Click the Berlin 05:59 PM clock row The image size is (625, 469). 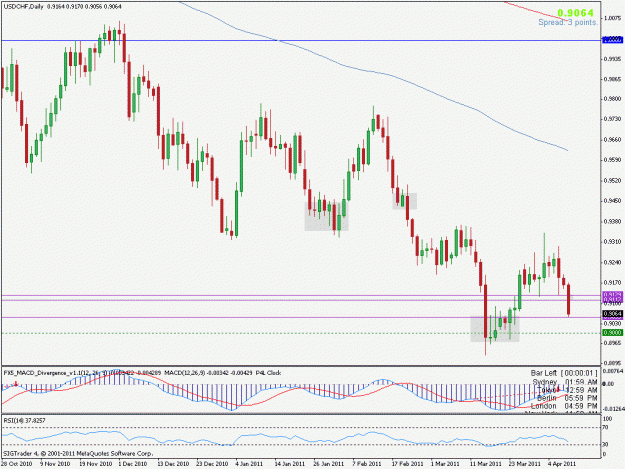pos(567,398)
